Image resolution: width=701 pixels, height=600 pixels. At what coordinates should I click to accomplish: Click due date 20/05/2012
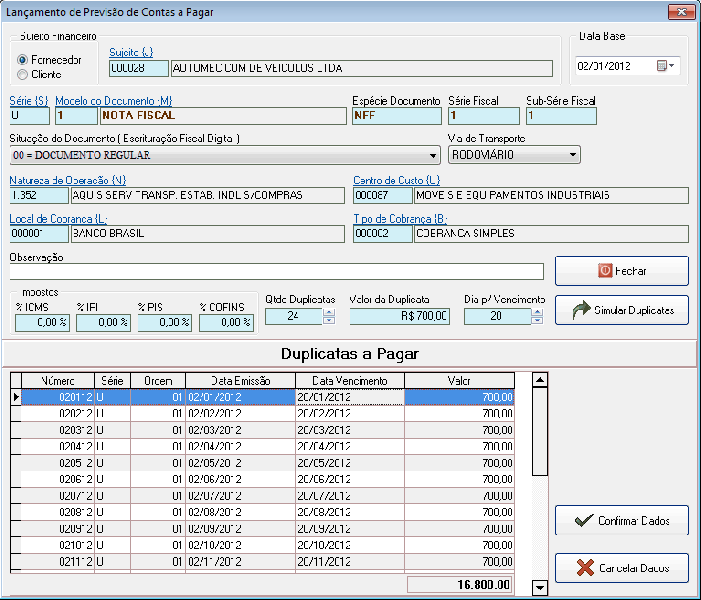(350, 463)
